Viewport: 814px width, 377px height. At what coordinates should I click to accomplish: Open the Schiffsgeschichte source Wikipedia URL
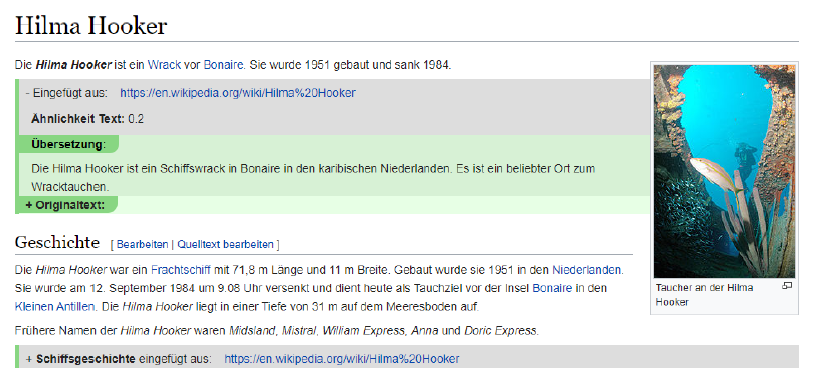342,359
